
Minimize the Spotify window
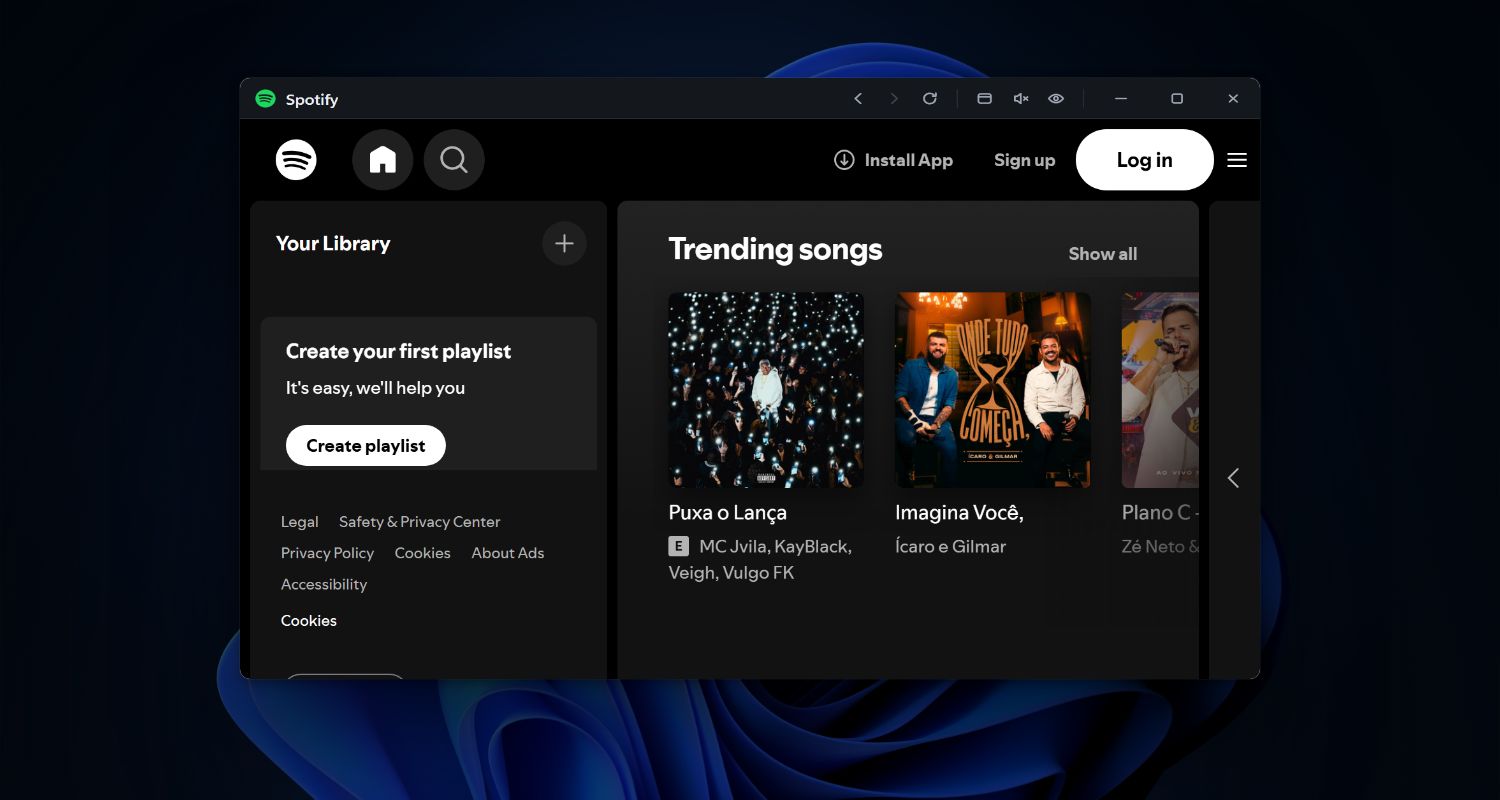(1121, 99)
